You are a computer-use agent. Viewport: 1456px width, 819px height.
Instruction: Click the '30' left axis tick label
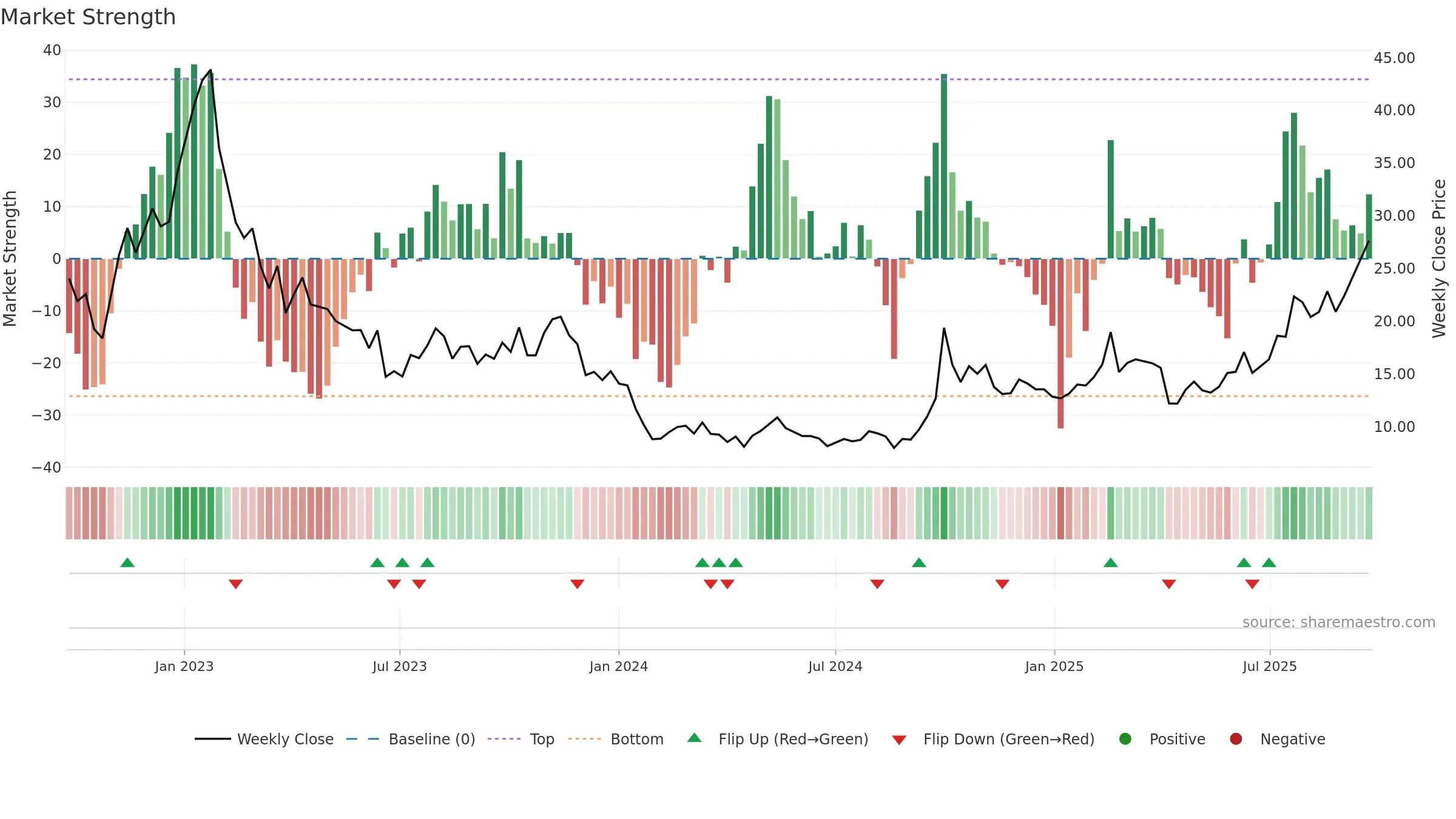(x=52, y=102)
